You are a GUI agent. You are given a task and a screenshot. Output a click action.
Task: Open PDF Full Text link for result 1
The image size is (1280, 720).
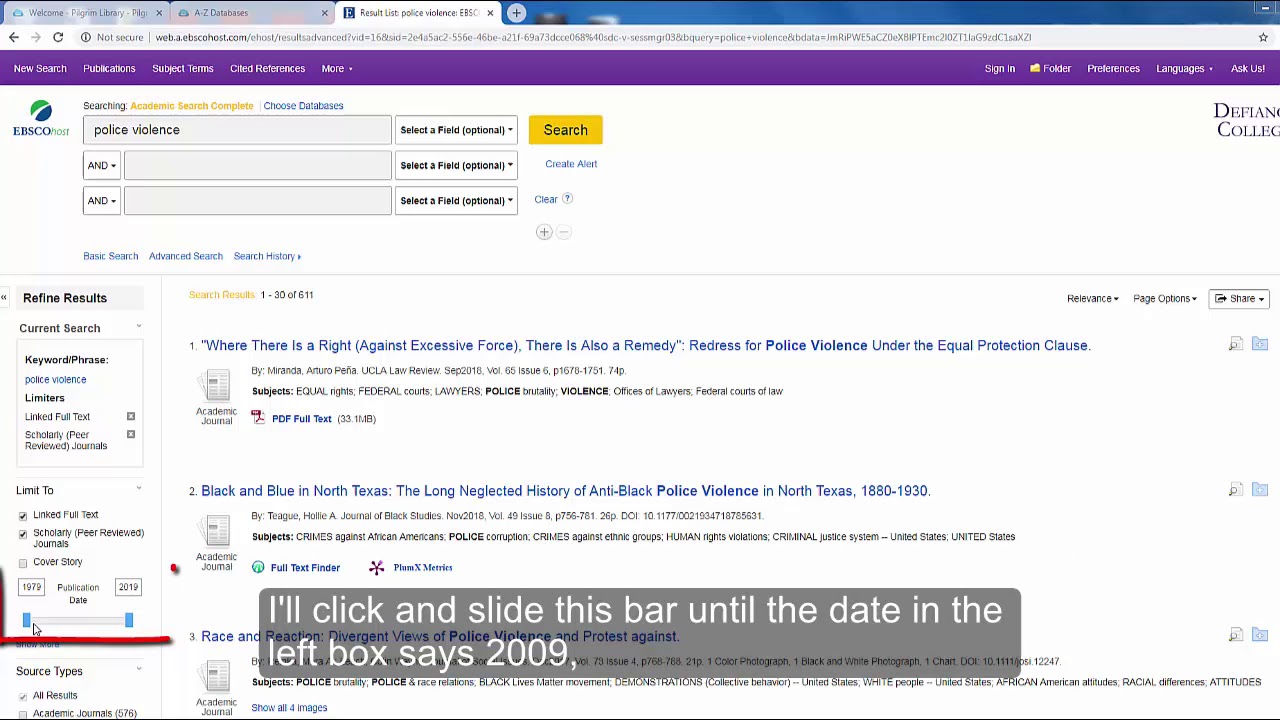301,419
